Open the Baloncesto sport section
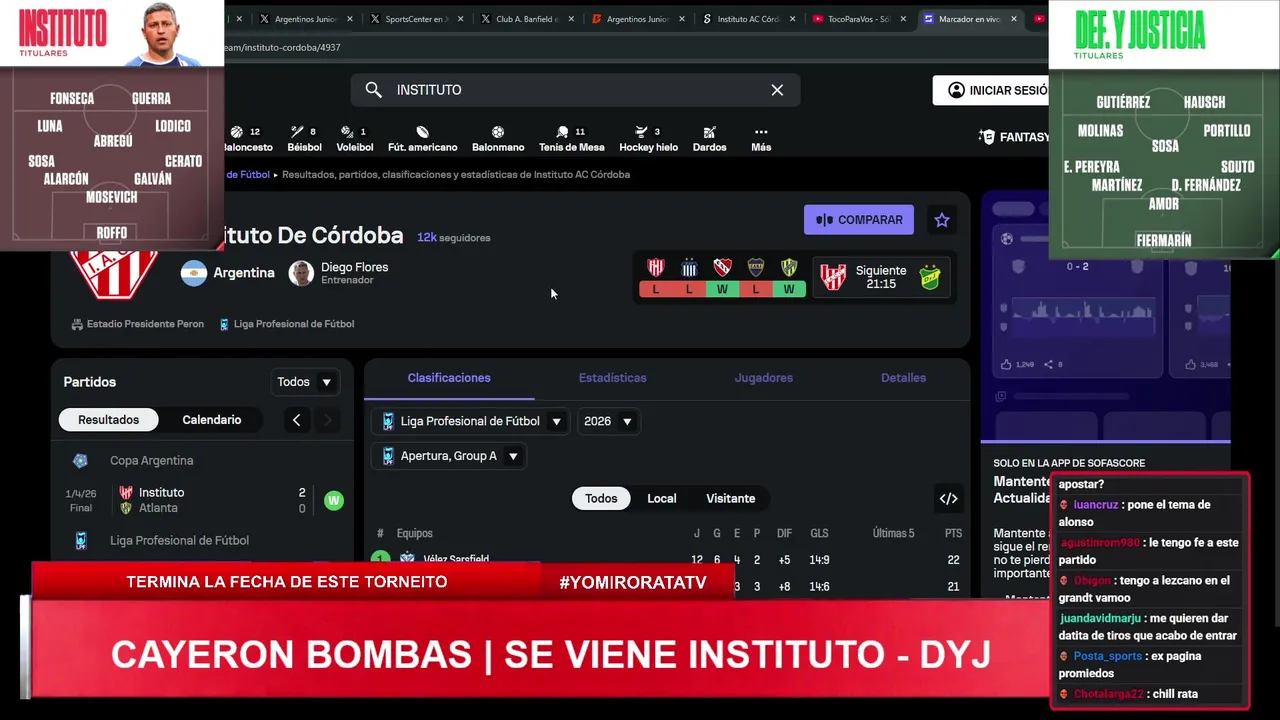Viewport: 1280px width, 720px height. tap(247, 139)
